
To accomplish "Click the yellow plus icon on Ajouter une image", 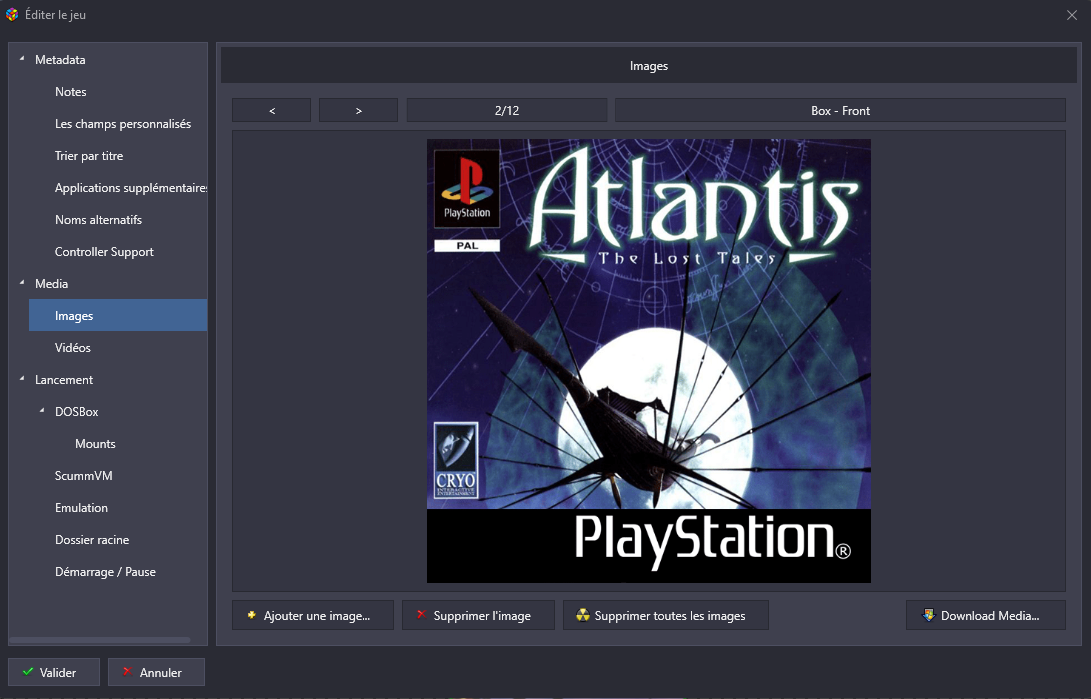I will [x=252, y=615].
